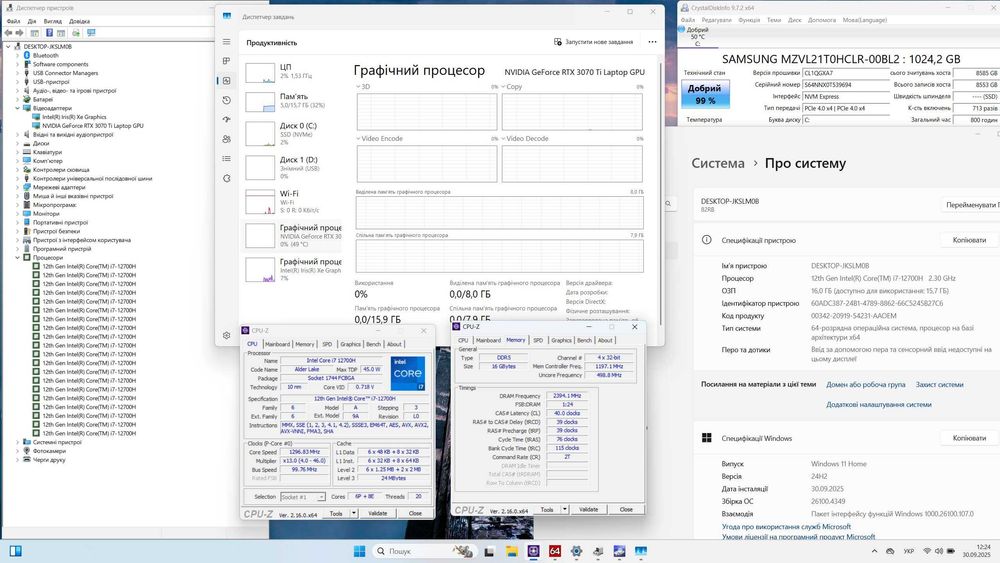Click Wi-Fi icon in system tray
The height and width of the screenshot is (563, 1000).
coord(927,551)
